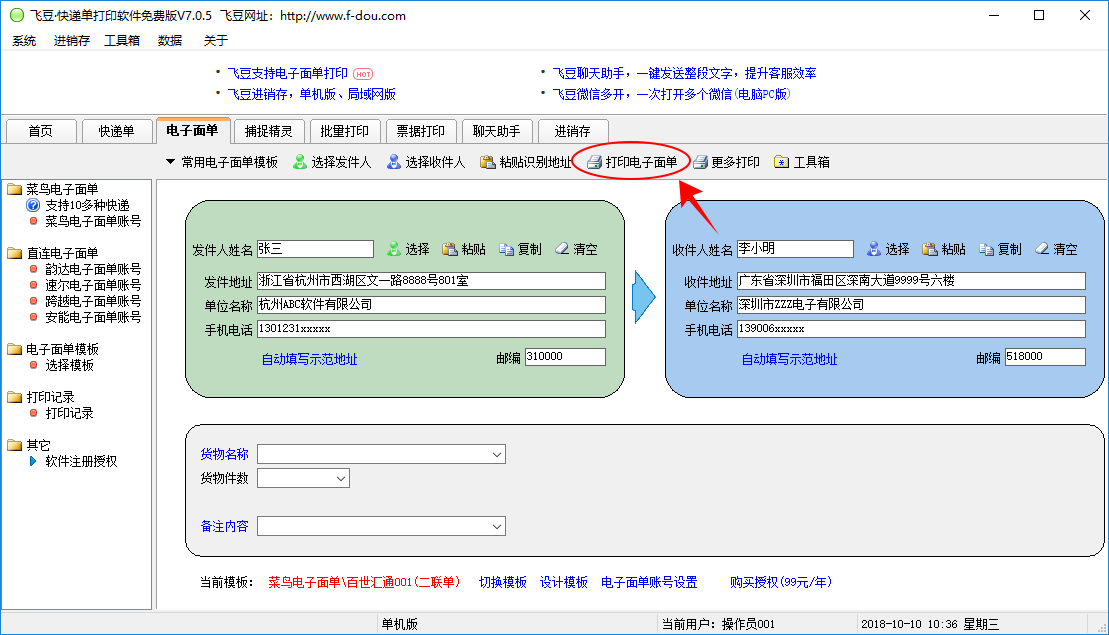Click sender 自动填写示范地址 link
The width and height of the screenshot is (1109, 635).
pos(310,359)
